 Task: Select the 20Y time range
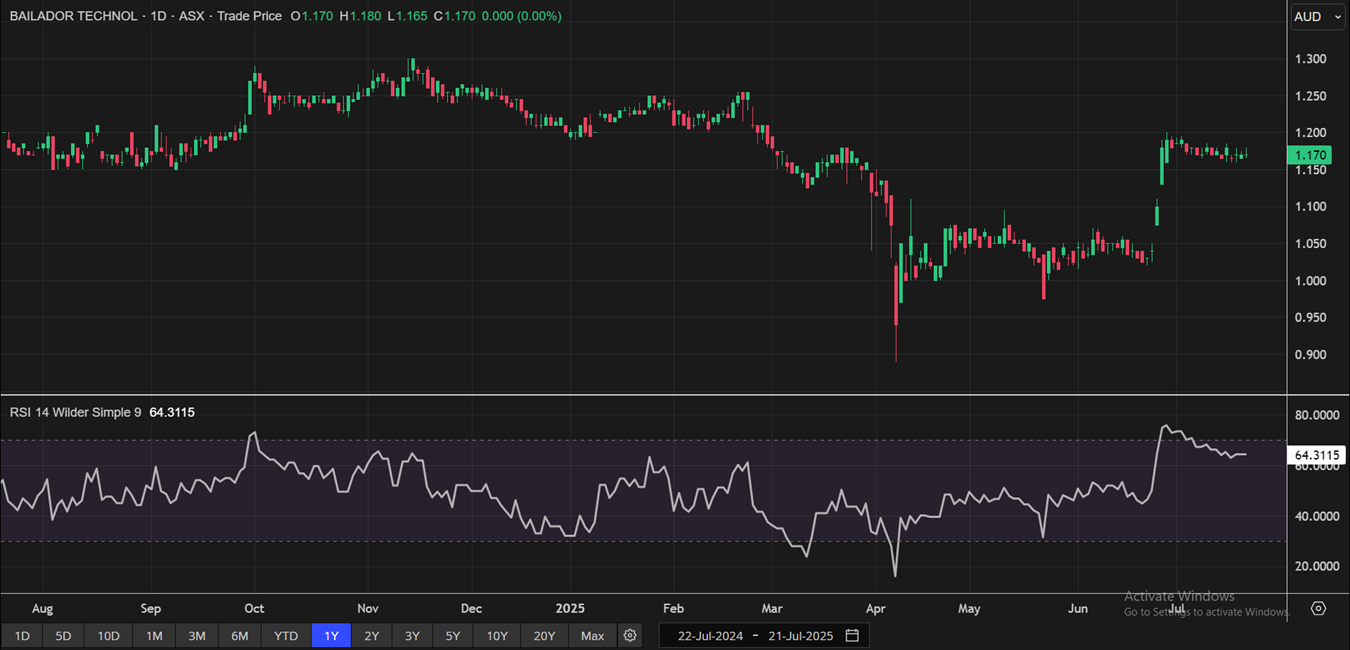click(x=544, y=636)
